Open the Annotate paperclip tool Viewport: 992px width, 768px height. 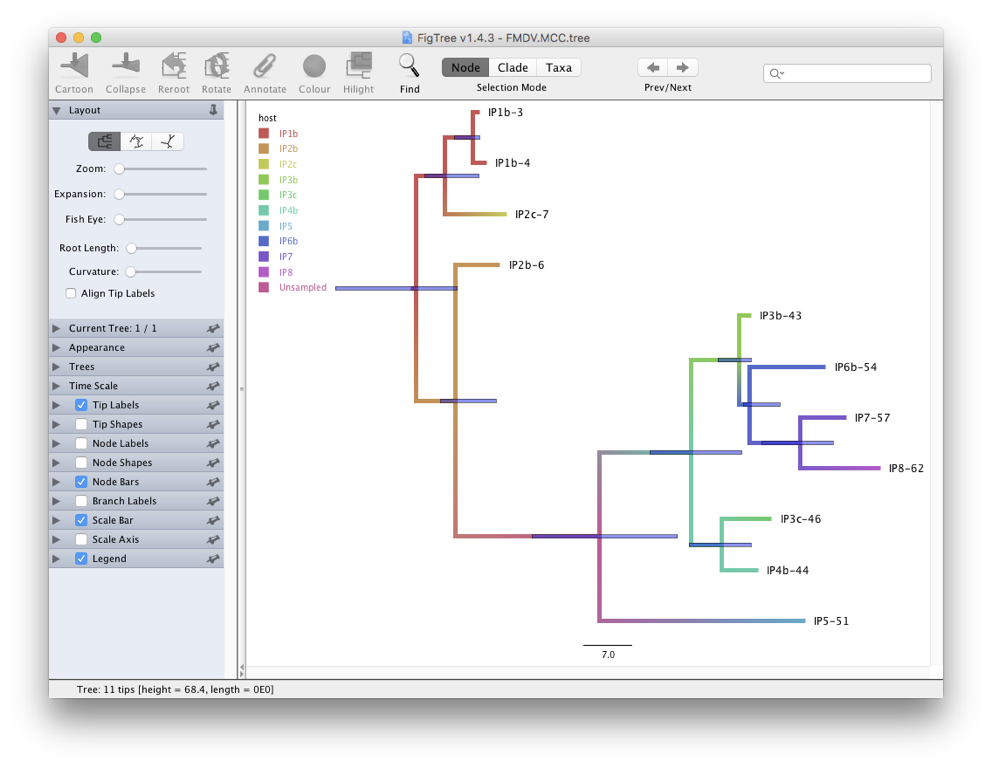pos(264,66)
